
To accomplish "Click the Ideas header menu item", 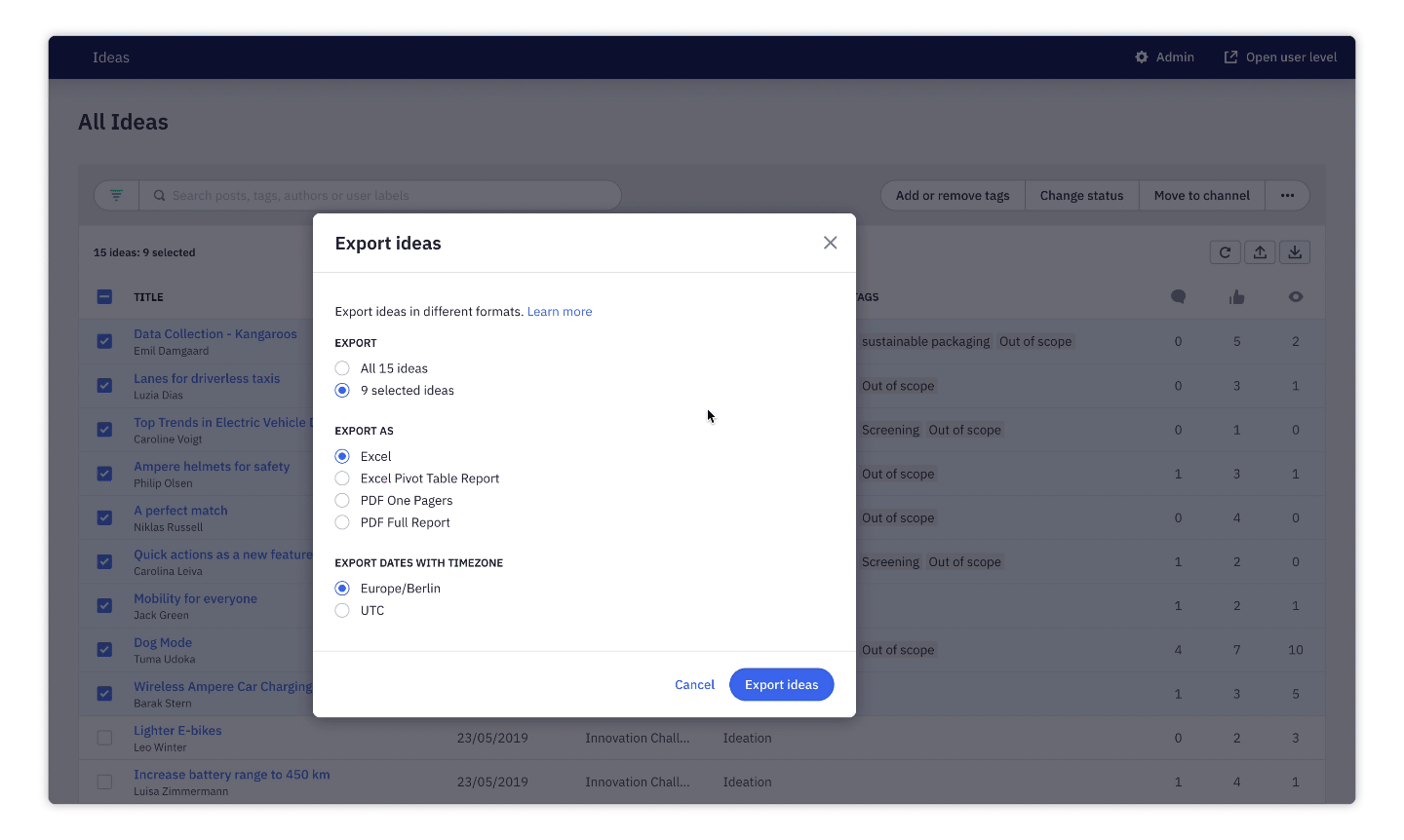I will pos(111,57).
